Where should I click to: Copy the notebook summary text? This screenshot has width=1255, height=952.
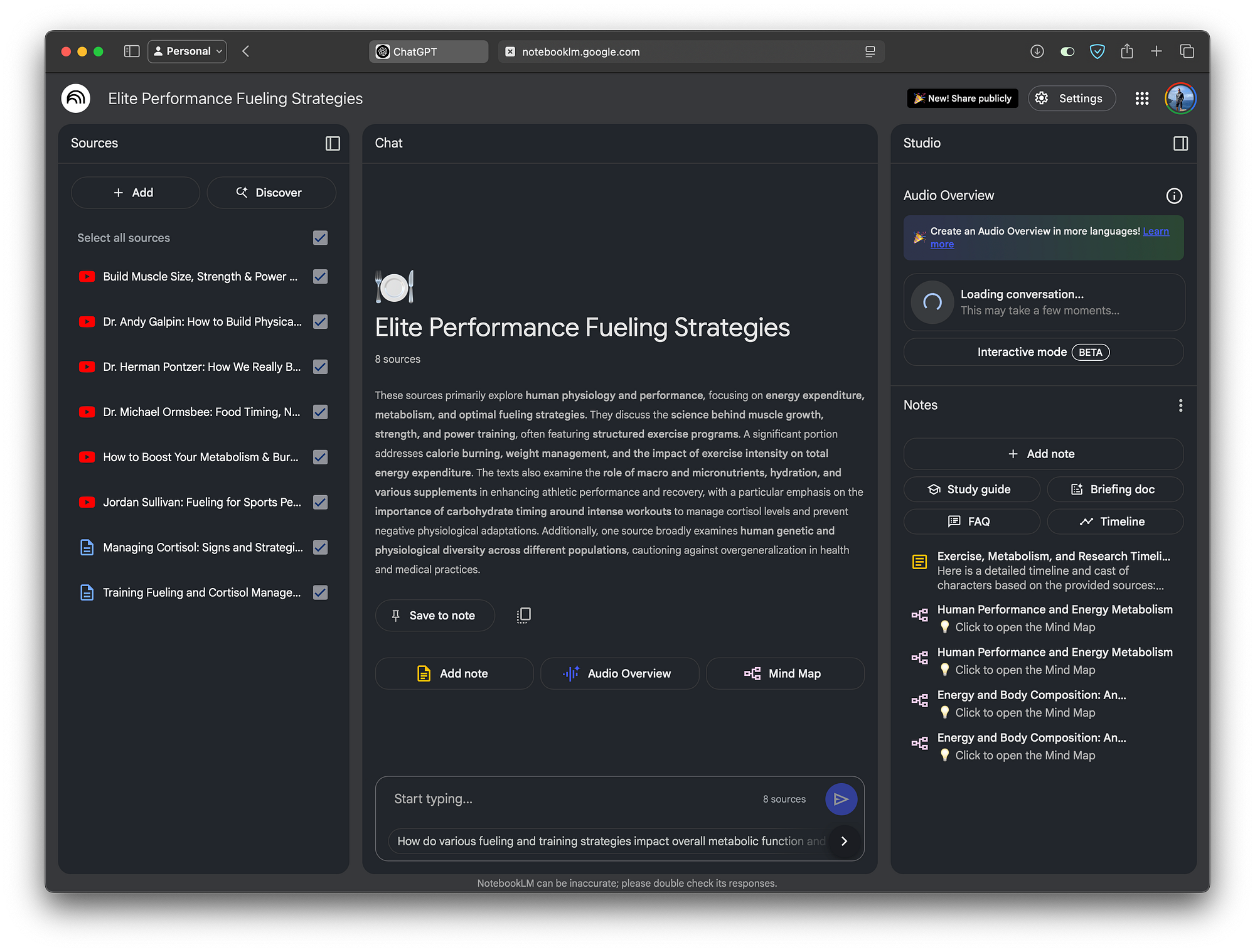pos(523,615)
